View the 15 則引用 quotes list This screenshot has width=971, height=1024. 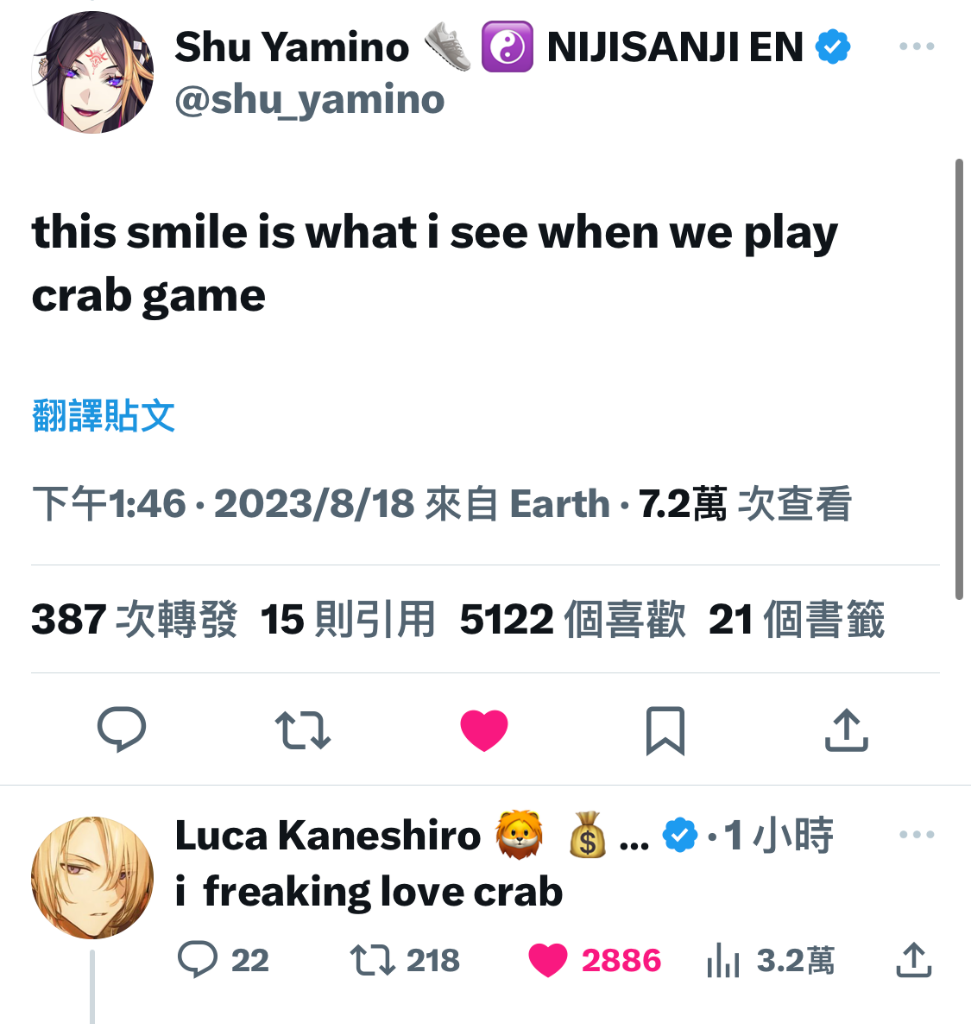347,618
